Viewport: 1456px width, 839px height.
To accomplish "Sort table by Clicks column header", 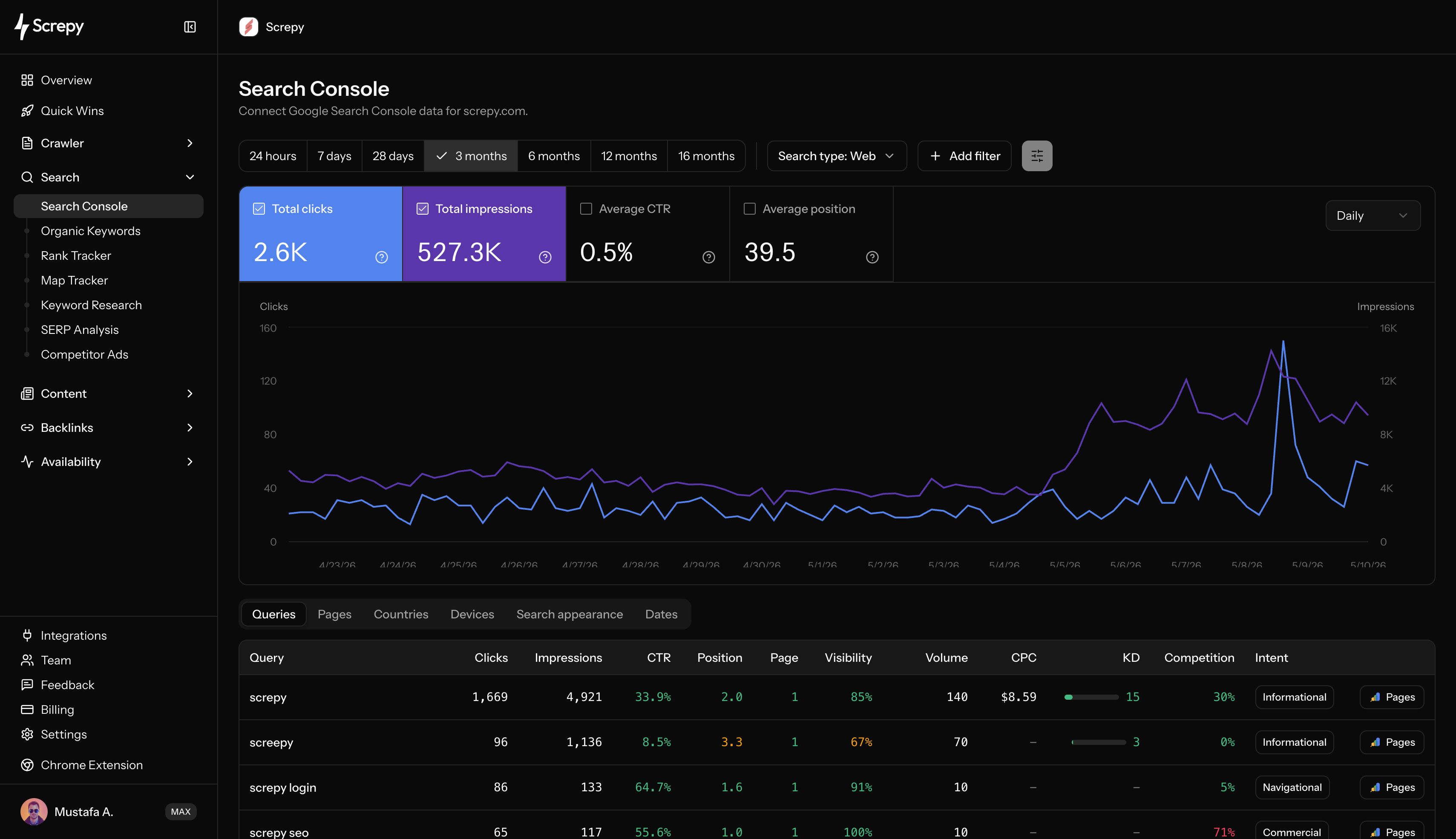I will coord(491,658).
